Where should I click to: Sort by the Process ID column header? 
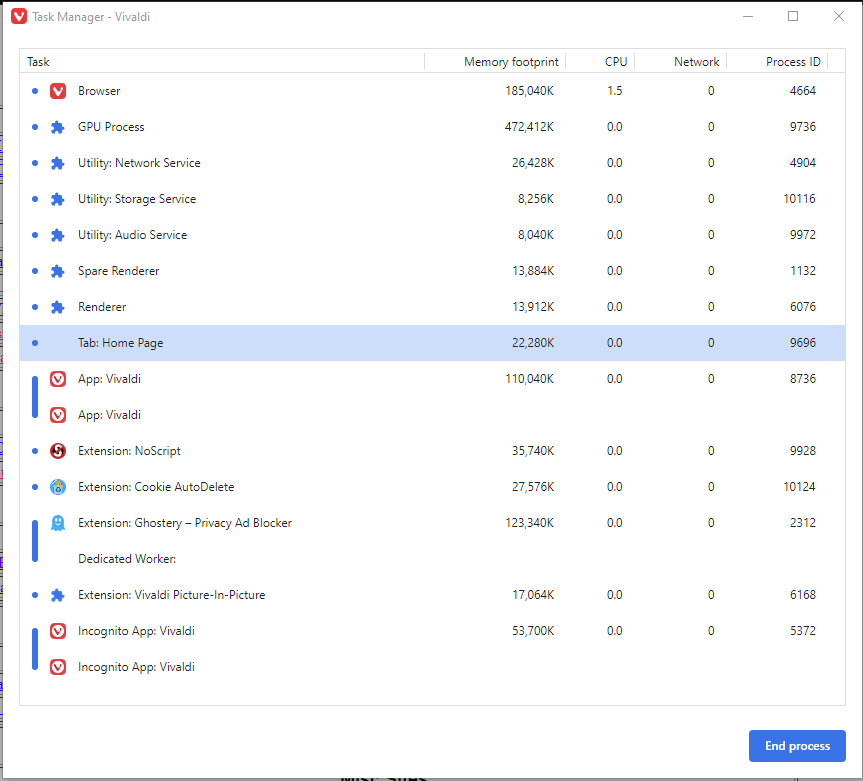778,62
